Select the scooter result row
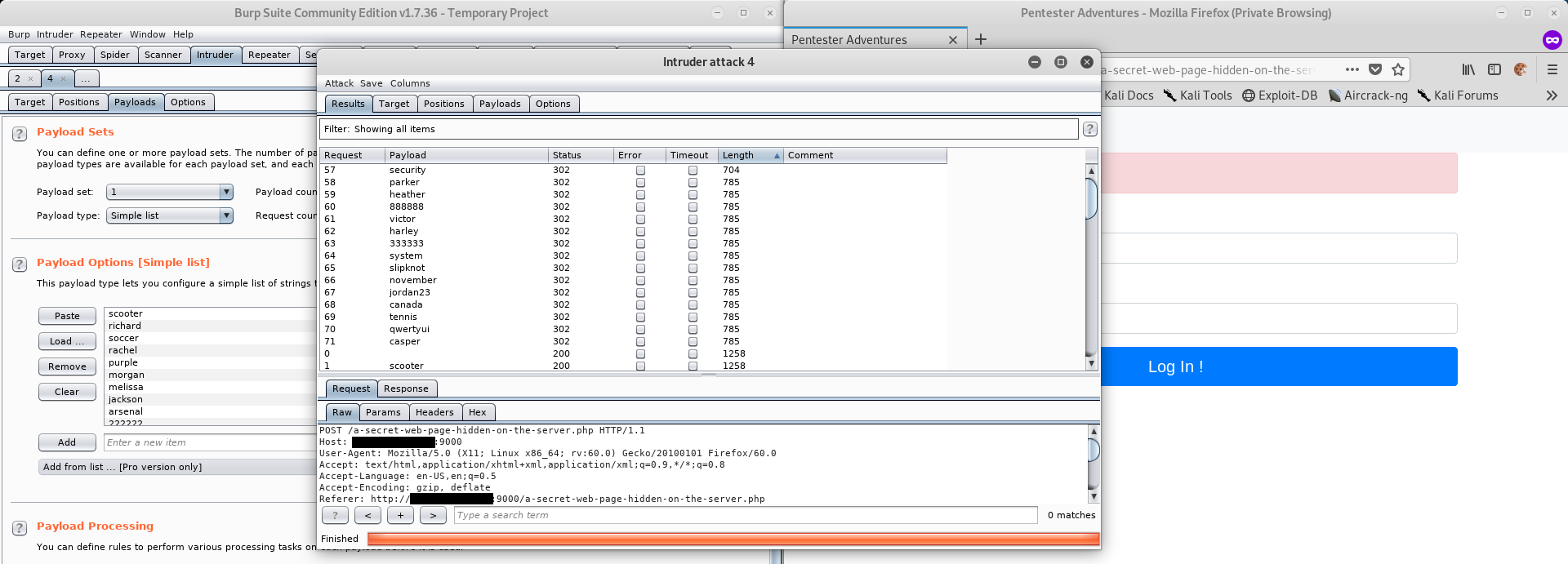 click(x=633, y=366)
